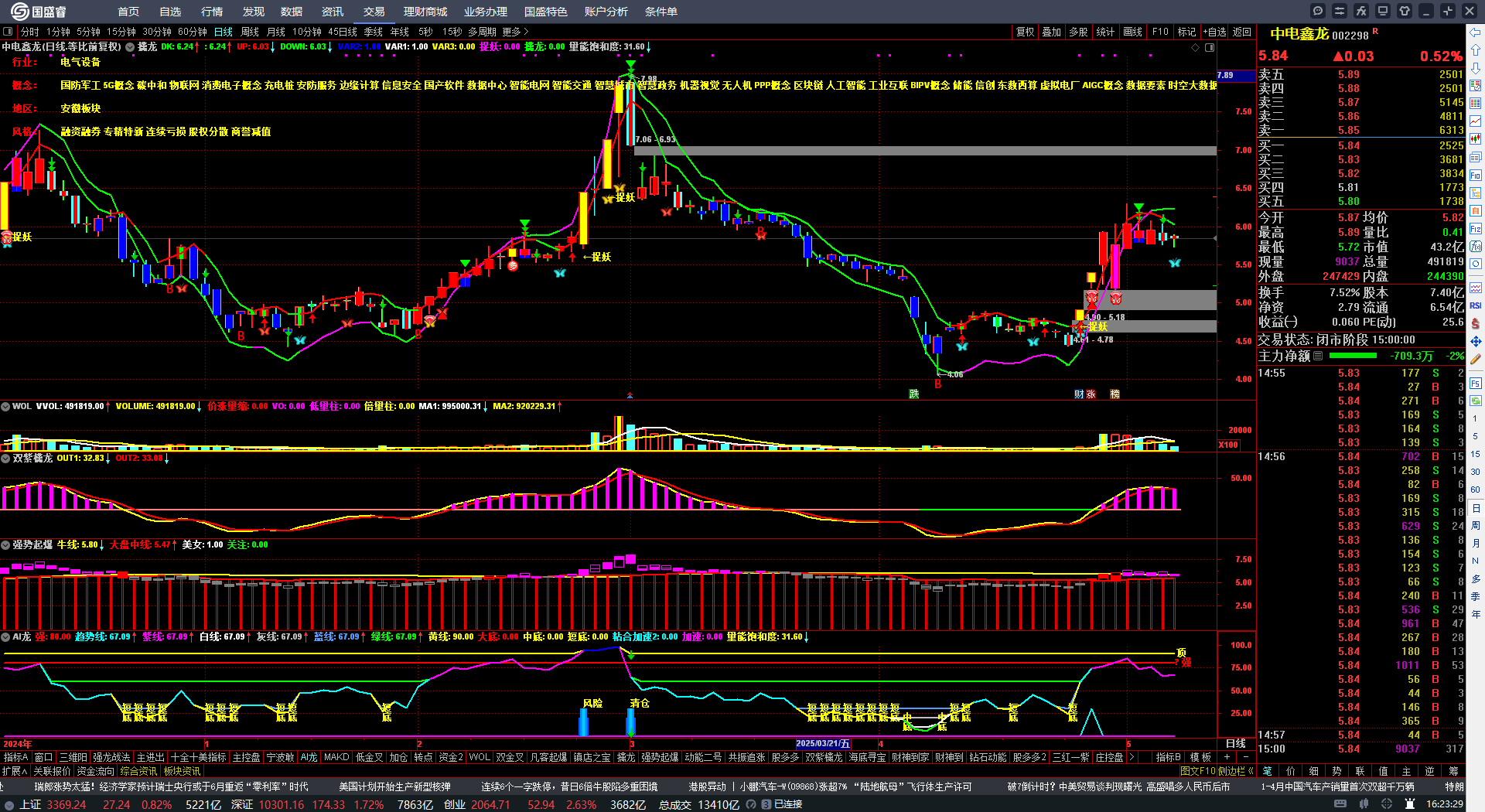Image resolution: width=1485 pixels, height=812 pixels.
Task: Toggle 复权 price adjustment
Action: pyautogui.click(x=1025, y=32)
